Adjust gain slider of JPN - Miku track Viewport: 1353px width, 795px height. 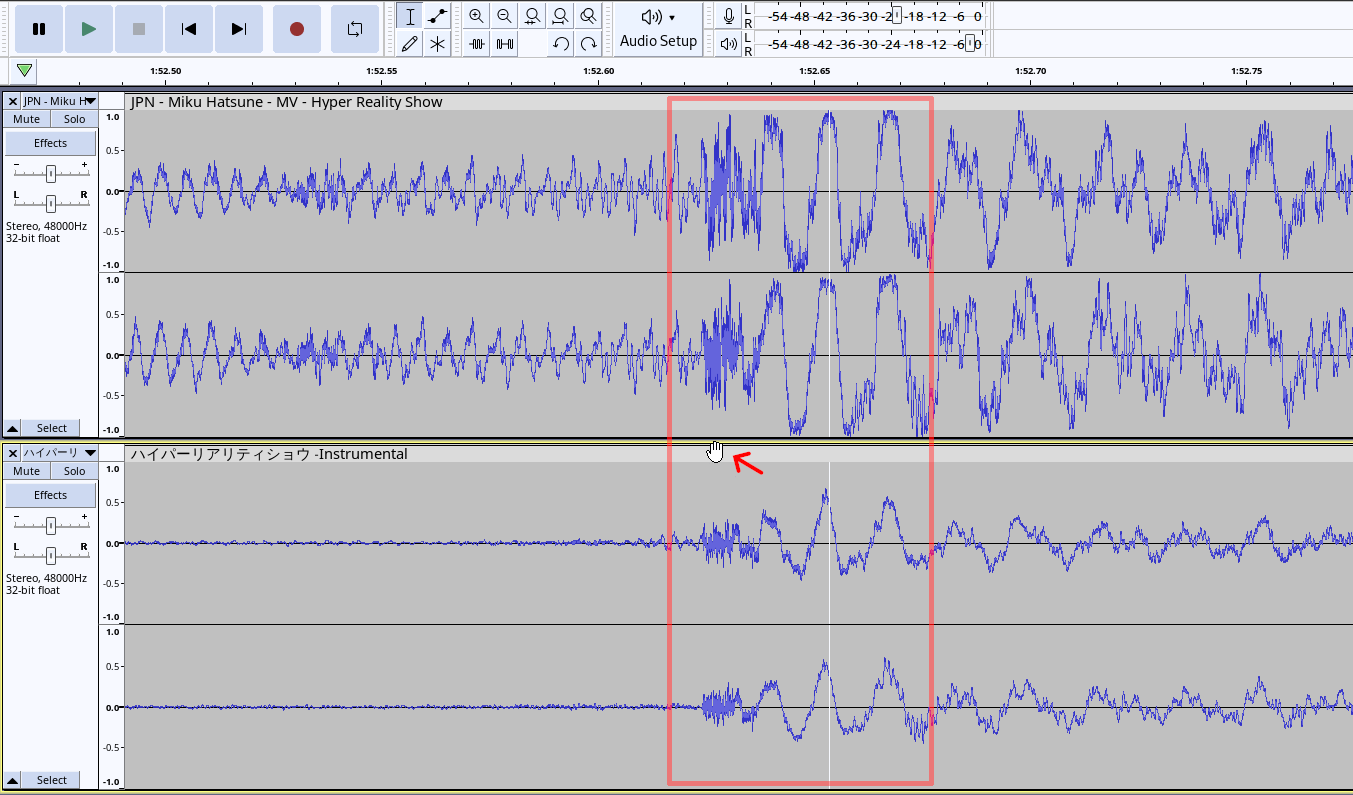50,174
